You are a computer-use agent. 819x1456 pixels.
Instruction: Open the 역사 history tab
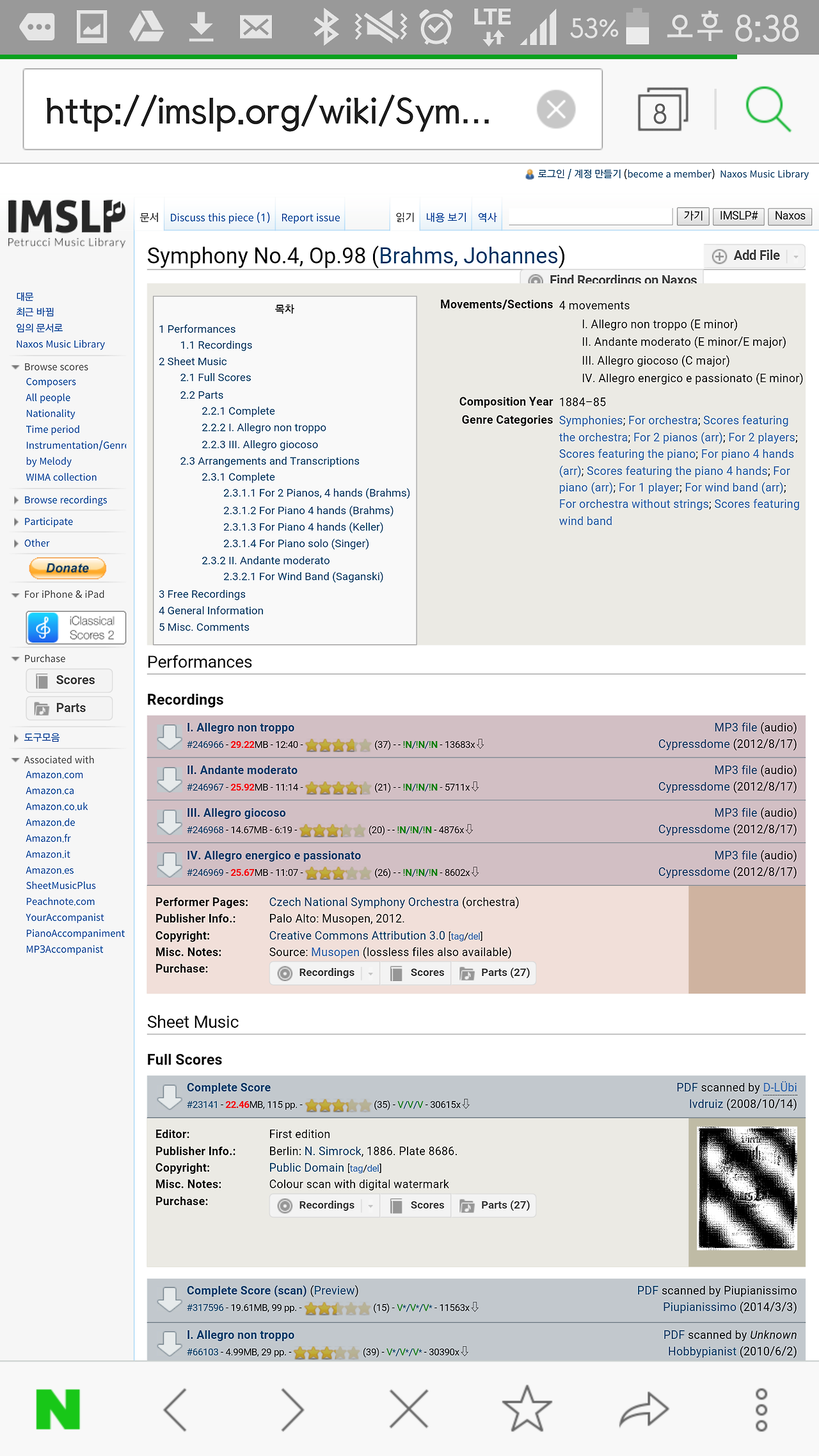488,218
